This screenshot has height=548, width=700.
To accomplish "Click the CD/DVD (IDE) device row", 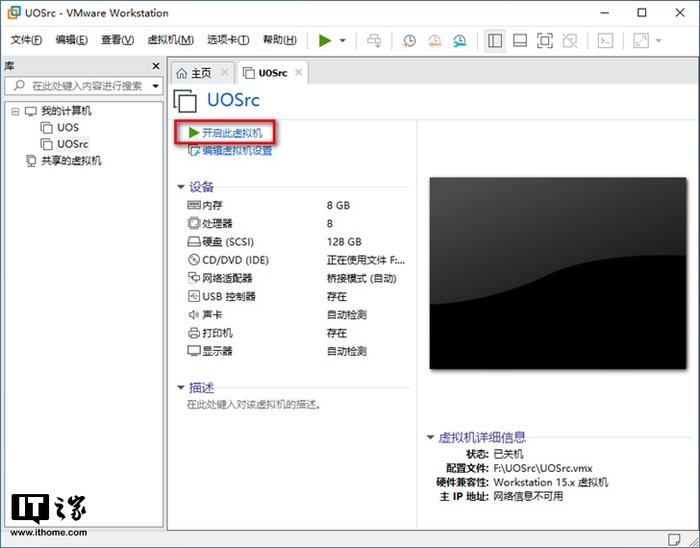I will [x=296, y=260].
